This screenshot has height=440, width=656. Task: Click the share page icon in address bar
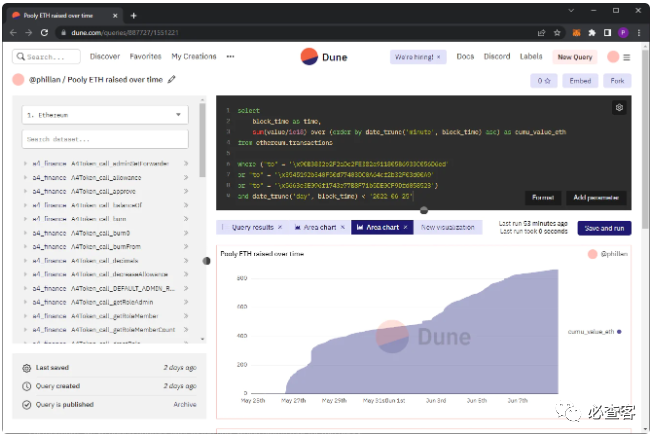pos(542,33)
